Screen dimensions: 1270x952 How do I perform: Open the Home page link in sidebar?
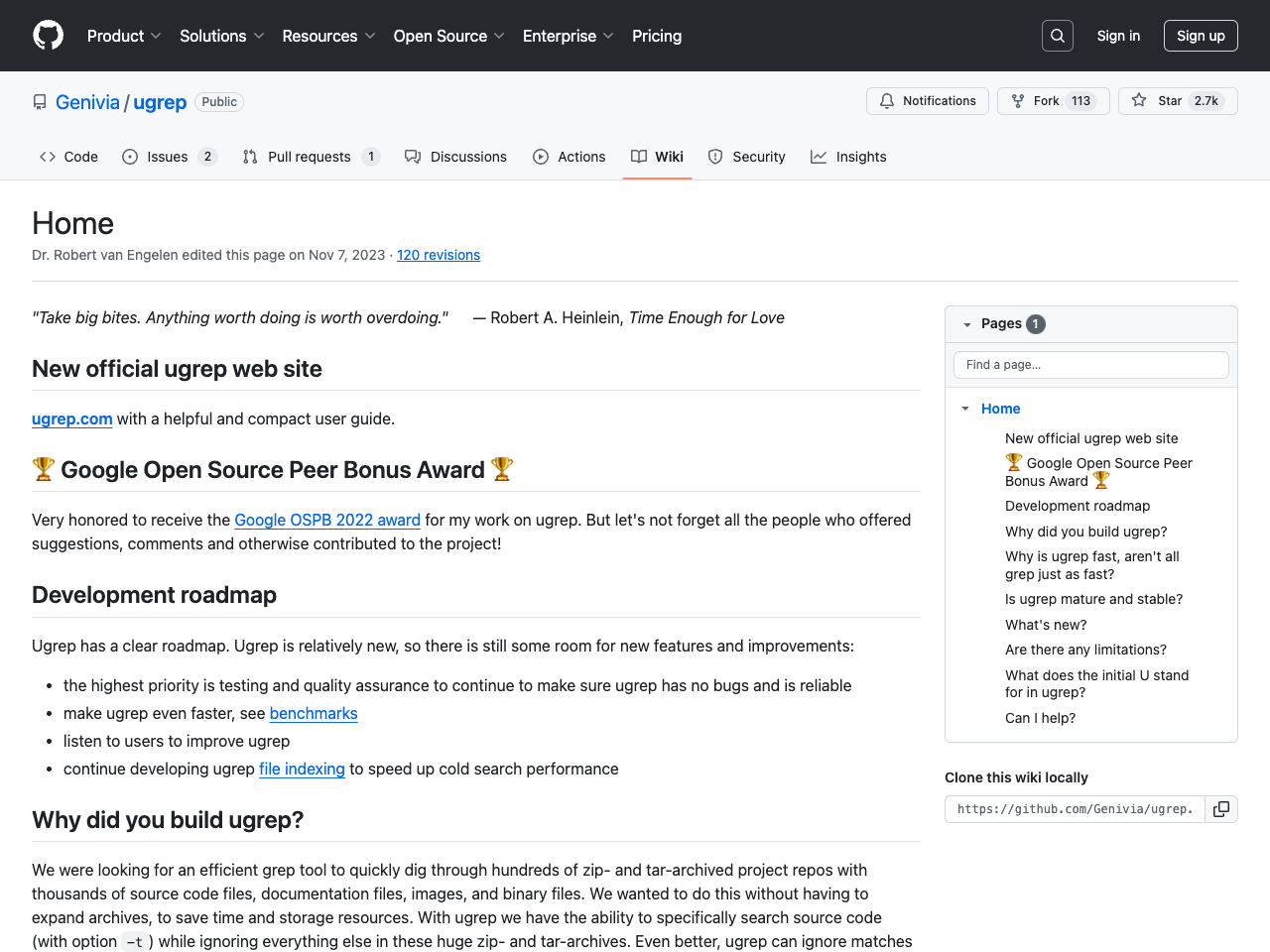[1000, 409]
